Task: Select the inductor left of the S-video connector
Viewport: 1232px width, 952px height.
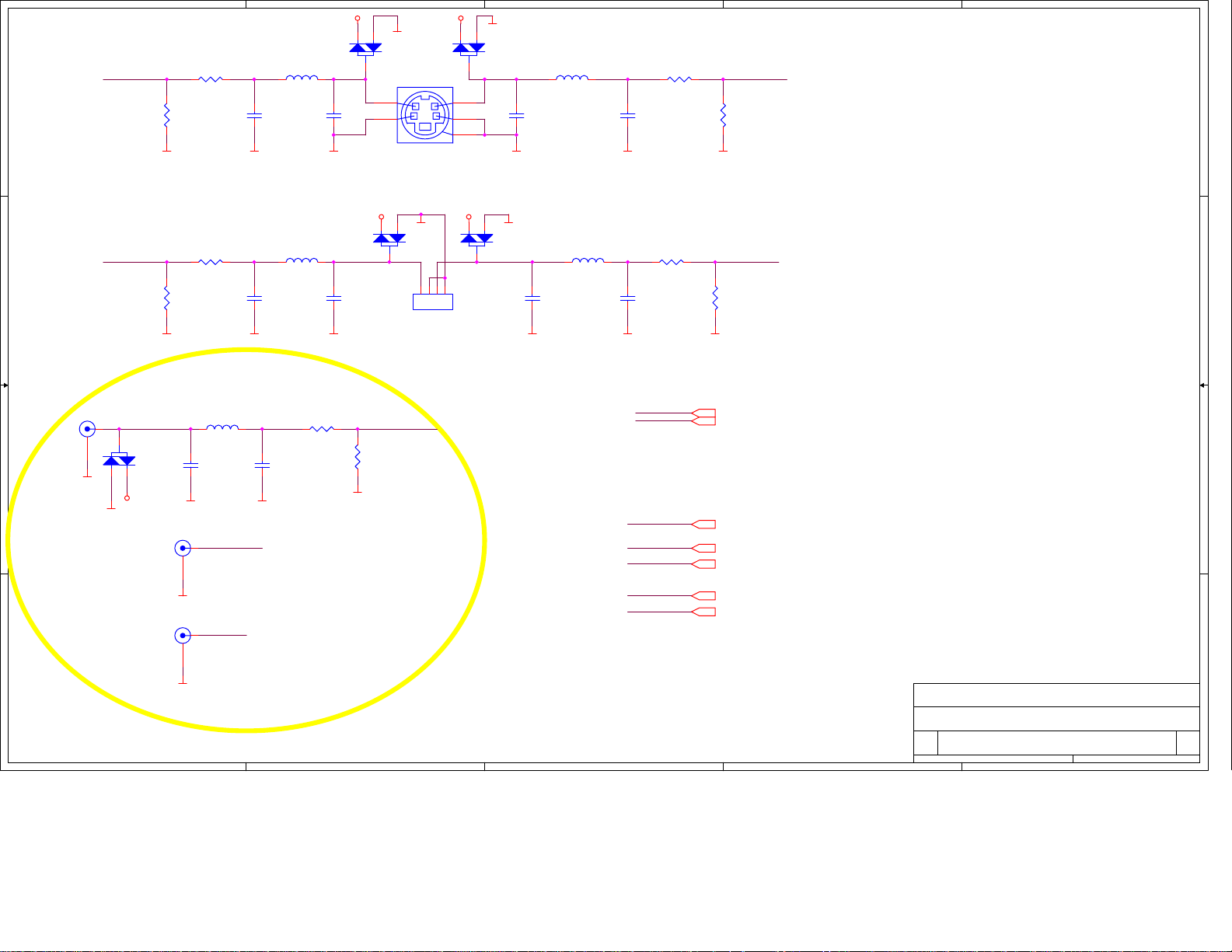Action: click(x=302, y=77)
